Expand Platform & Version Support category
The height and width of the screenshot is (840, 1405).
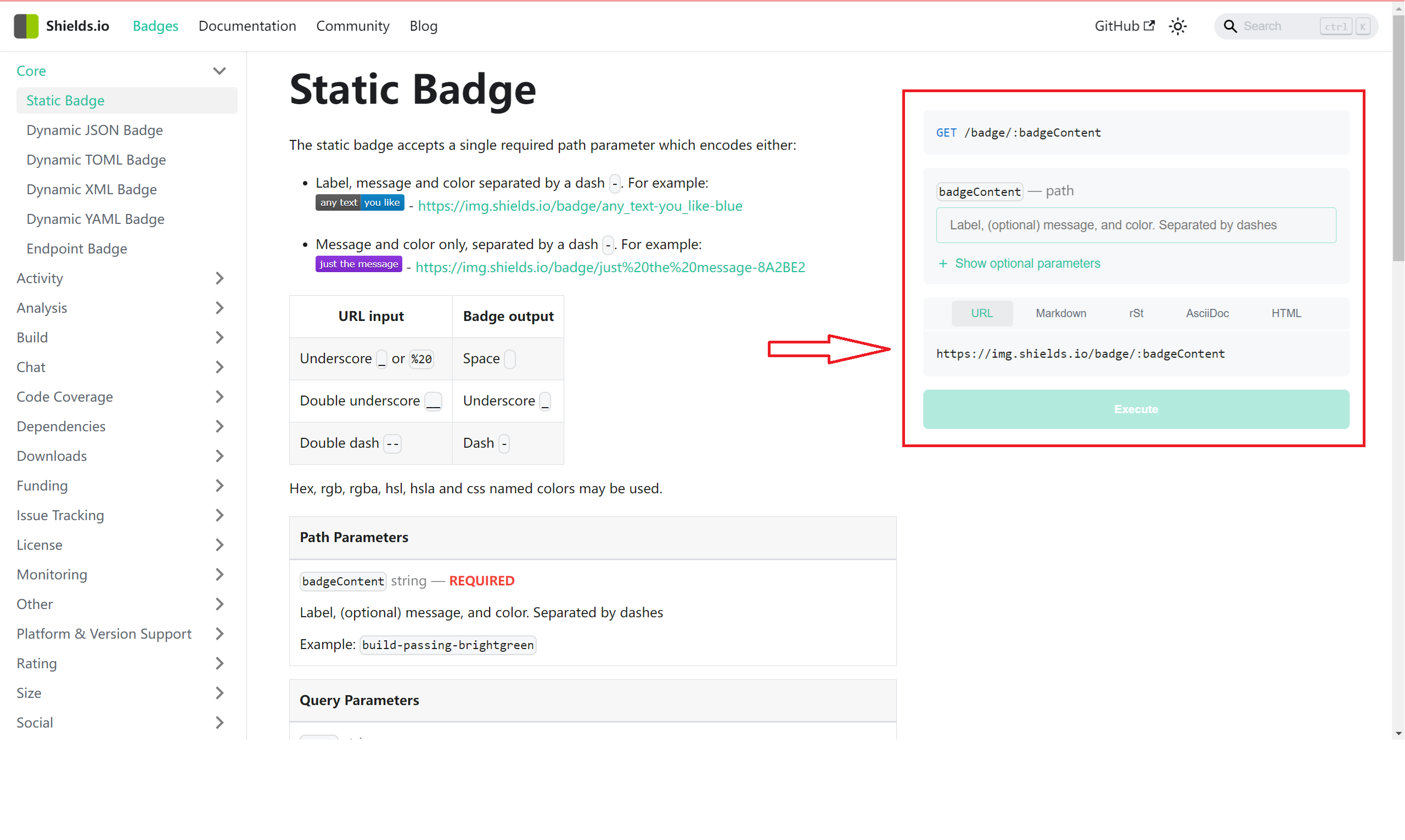pos(219,634)
